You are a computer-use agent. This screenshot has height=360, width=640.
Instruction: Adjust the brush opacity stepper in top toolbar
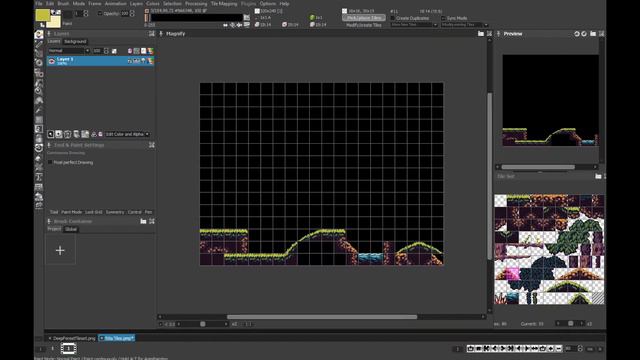coord(132,13)
